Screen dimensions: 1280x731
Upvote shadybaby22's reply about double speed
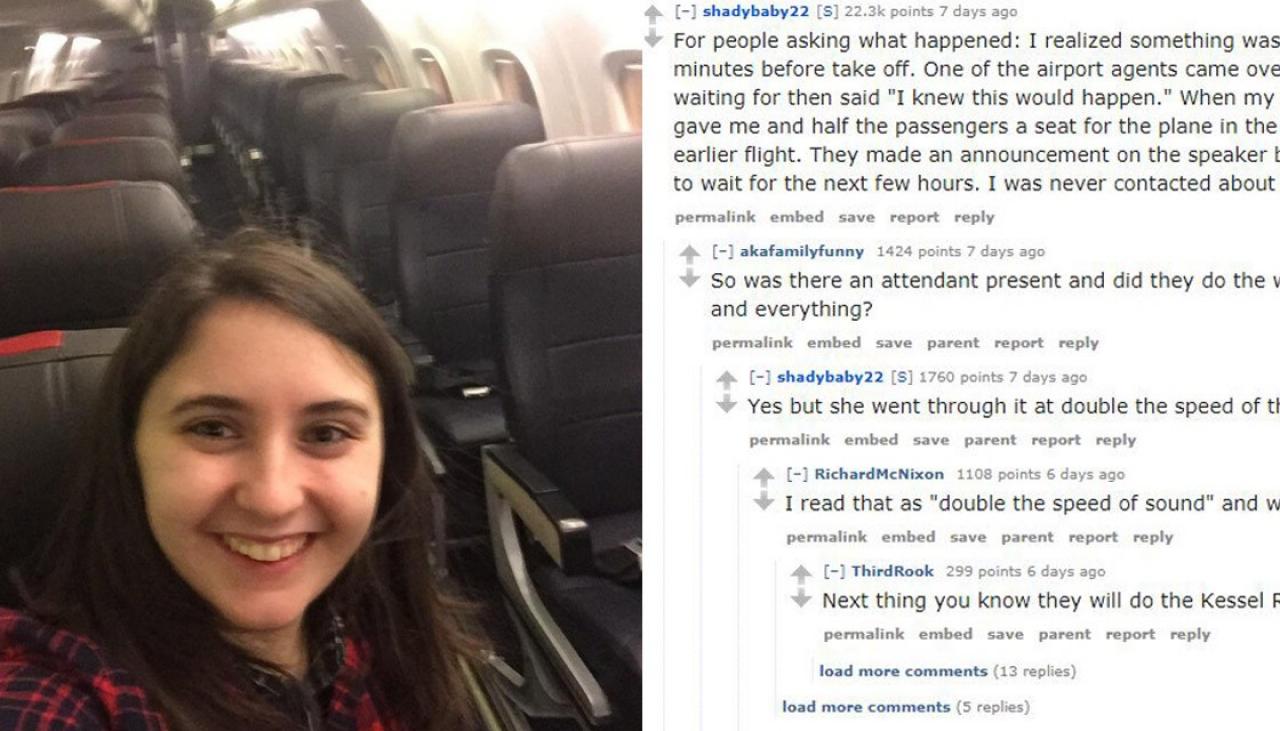[x=727, y=380]
